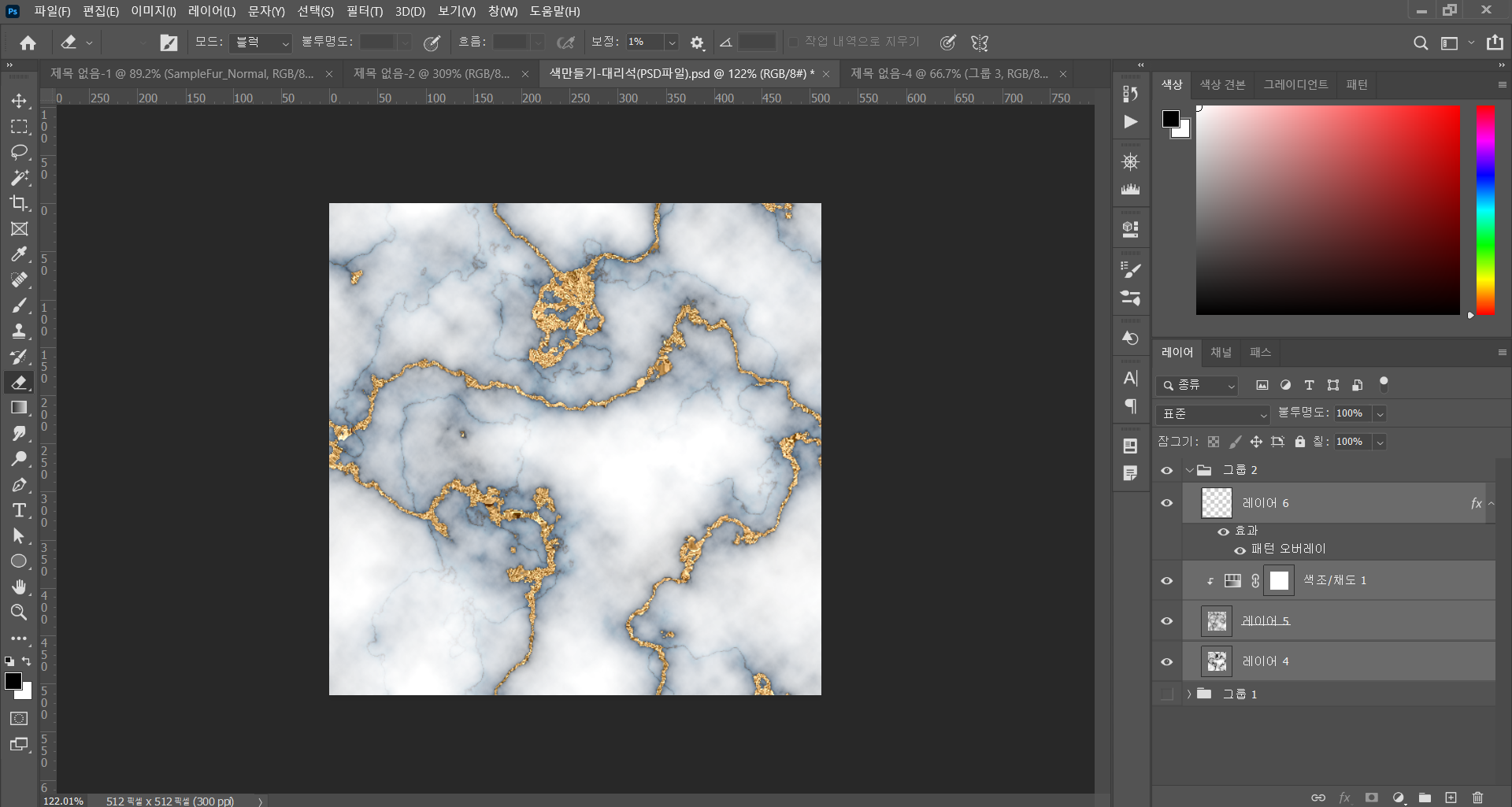Image resolution: width=1512 pixels, height=807 pixels.
Task: Switch to the 색상 견본 tab
Action: point(1222,84)
